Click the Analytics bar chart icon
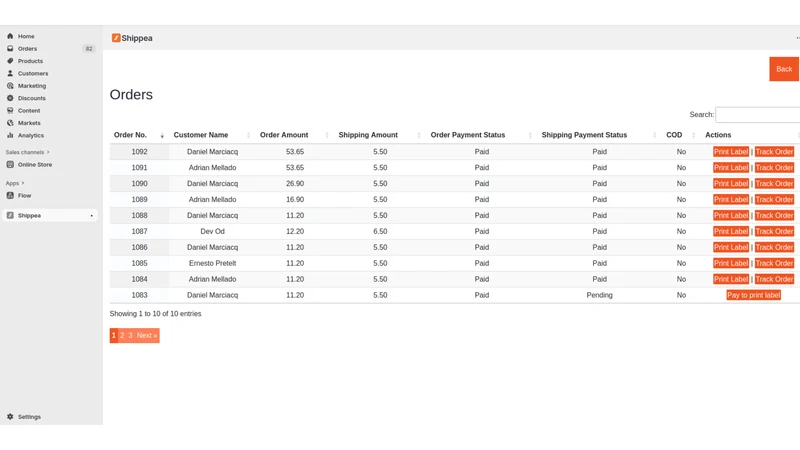This screenshot has height=450, width=800. coord(10,135)
